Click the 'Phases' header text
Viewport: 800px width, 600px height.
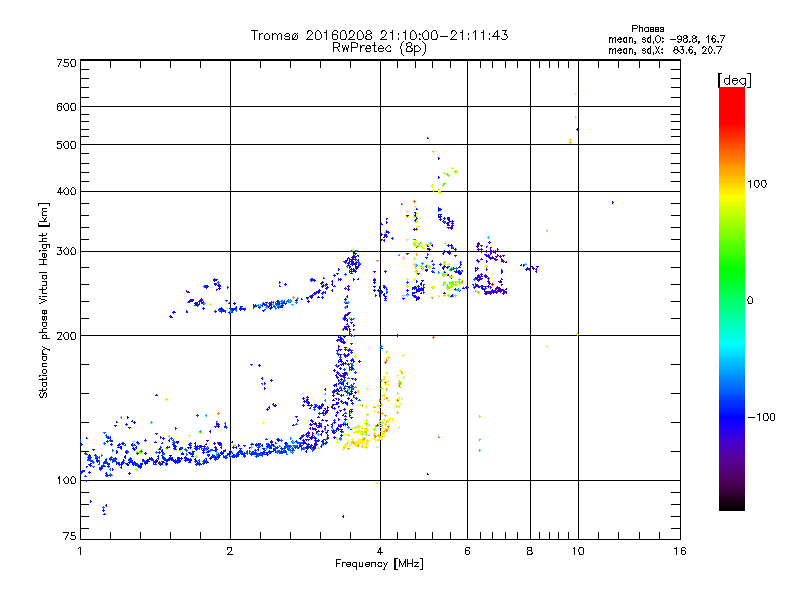click(647, 29)
